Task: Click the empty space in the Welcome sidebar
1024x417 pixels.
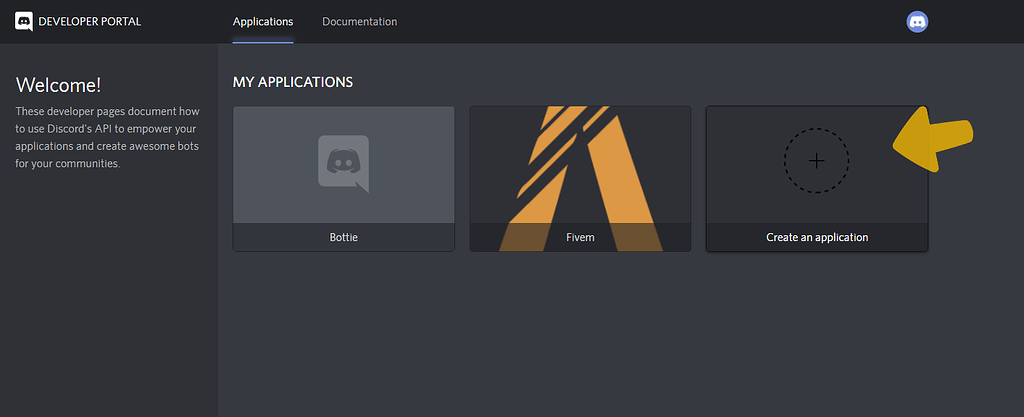Action: tap(108, 294)
